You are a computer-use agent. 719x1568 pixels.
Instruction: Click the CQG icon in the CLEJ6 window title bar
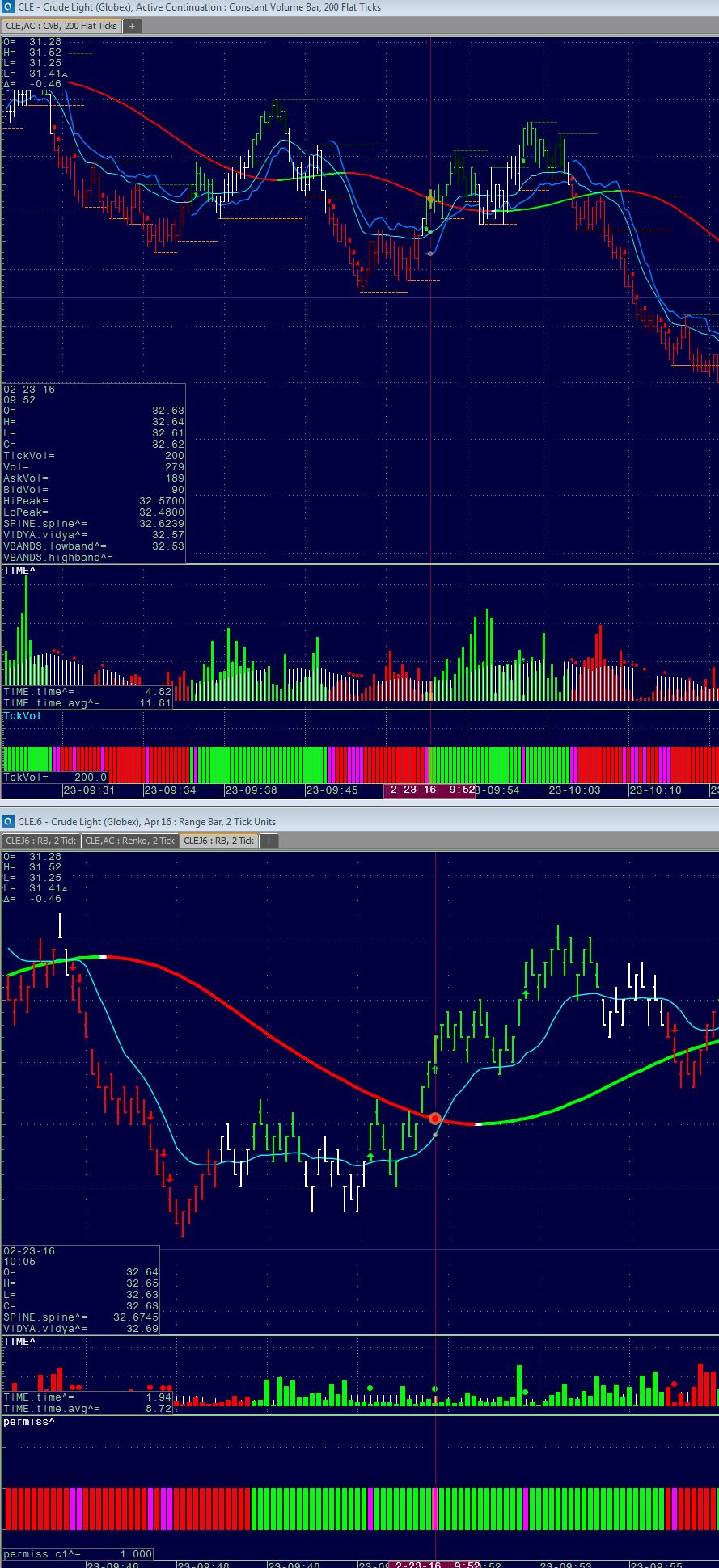click(x=8, y=822)
